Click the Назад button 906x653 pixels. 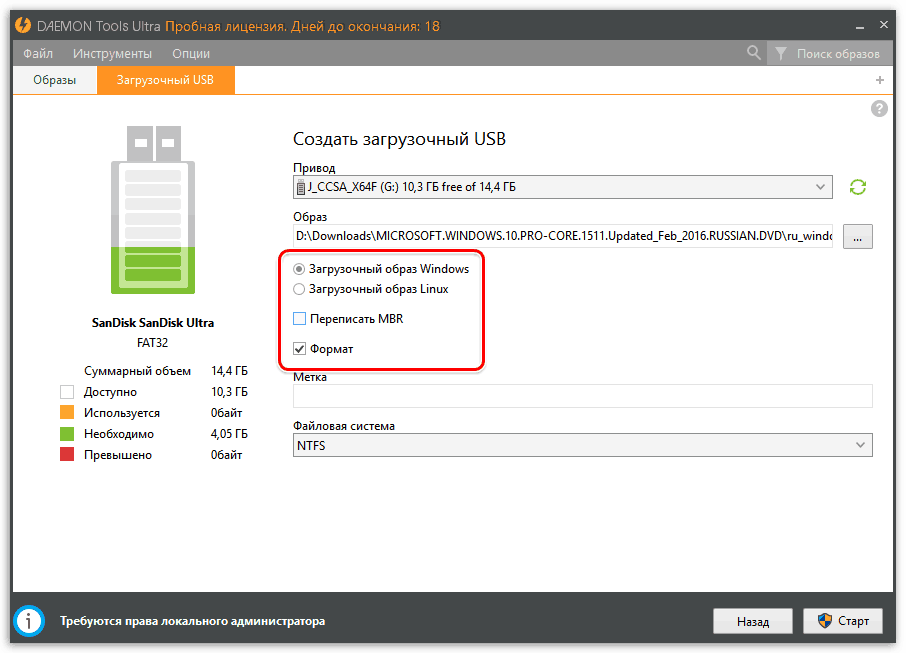[x=752, y=621]
